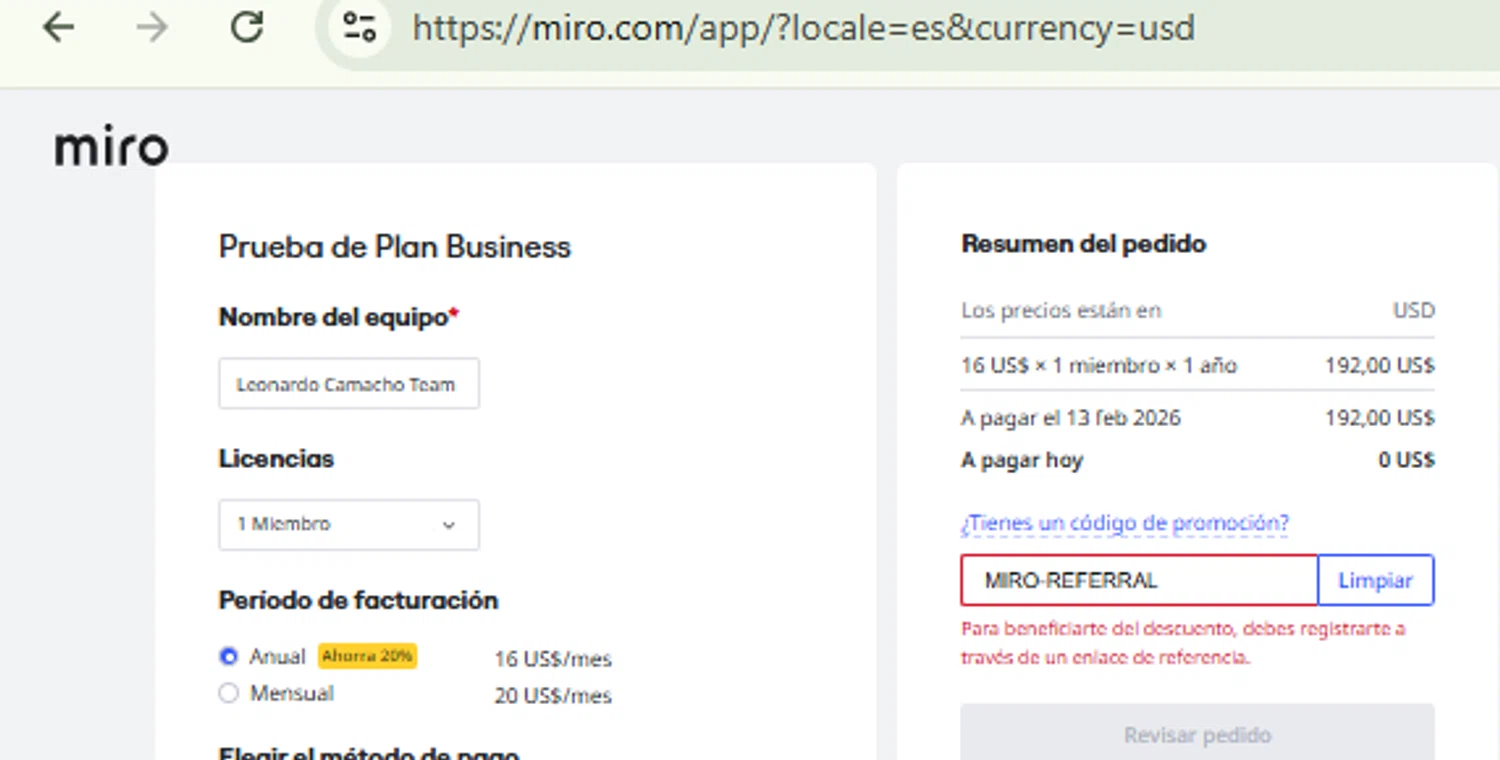Click the Ahorra 20% badge

click(x=367, y=656)
